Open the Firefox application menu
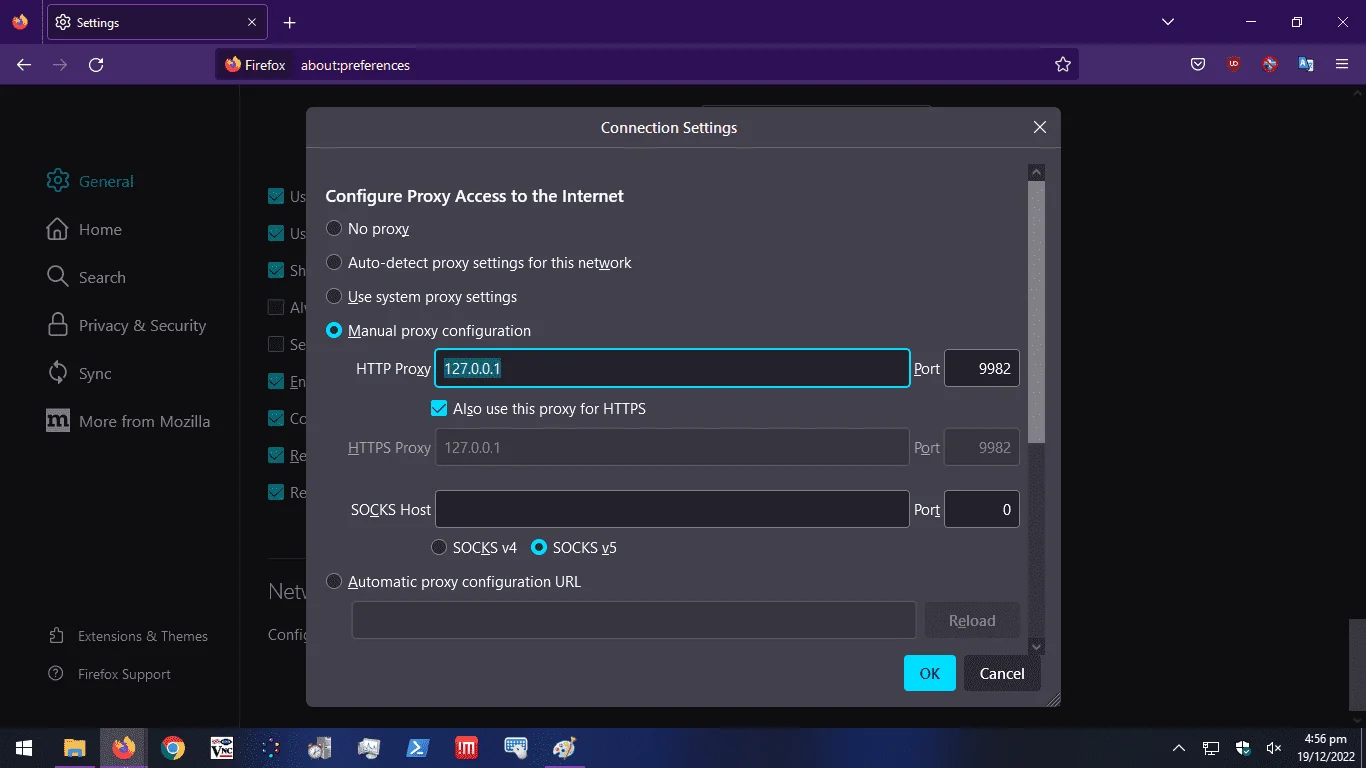Image resolution: width=1366 pixels, height=768 pixels. [x=1342, y=65]
